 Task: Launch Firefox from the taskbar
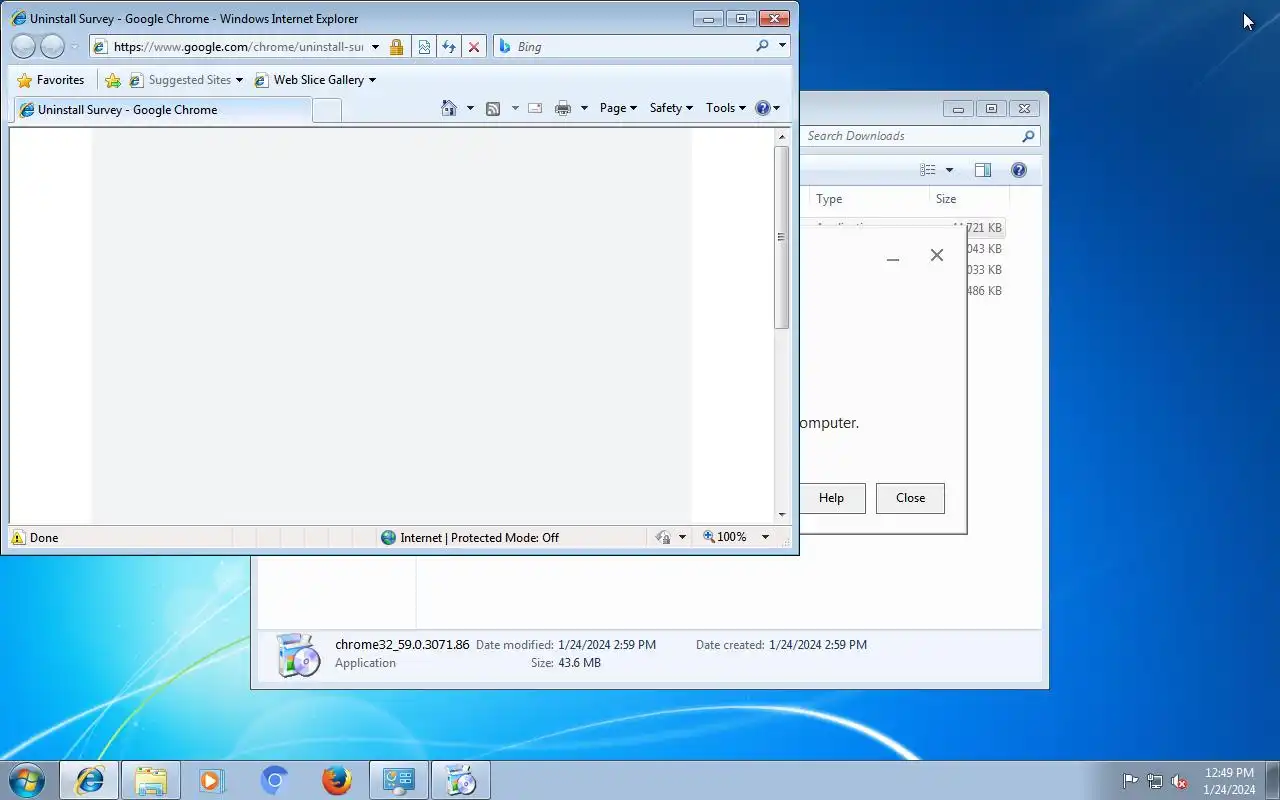click(x=336, y=781)
